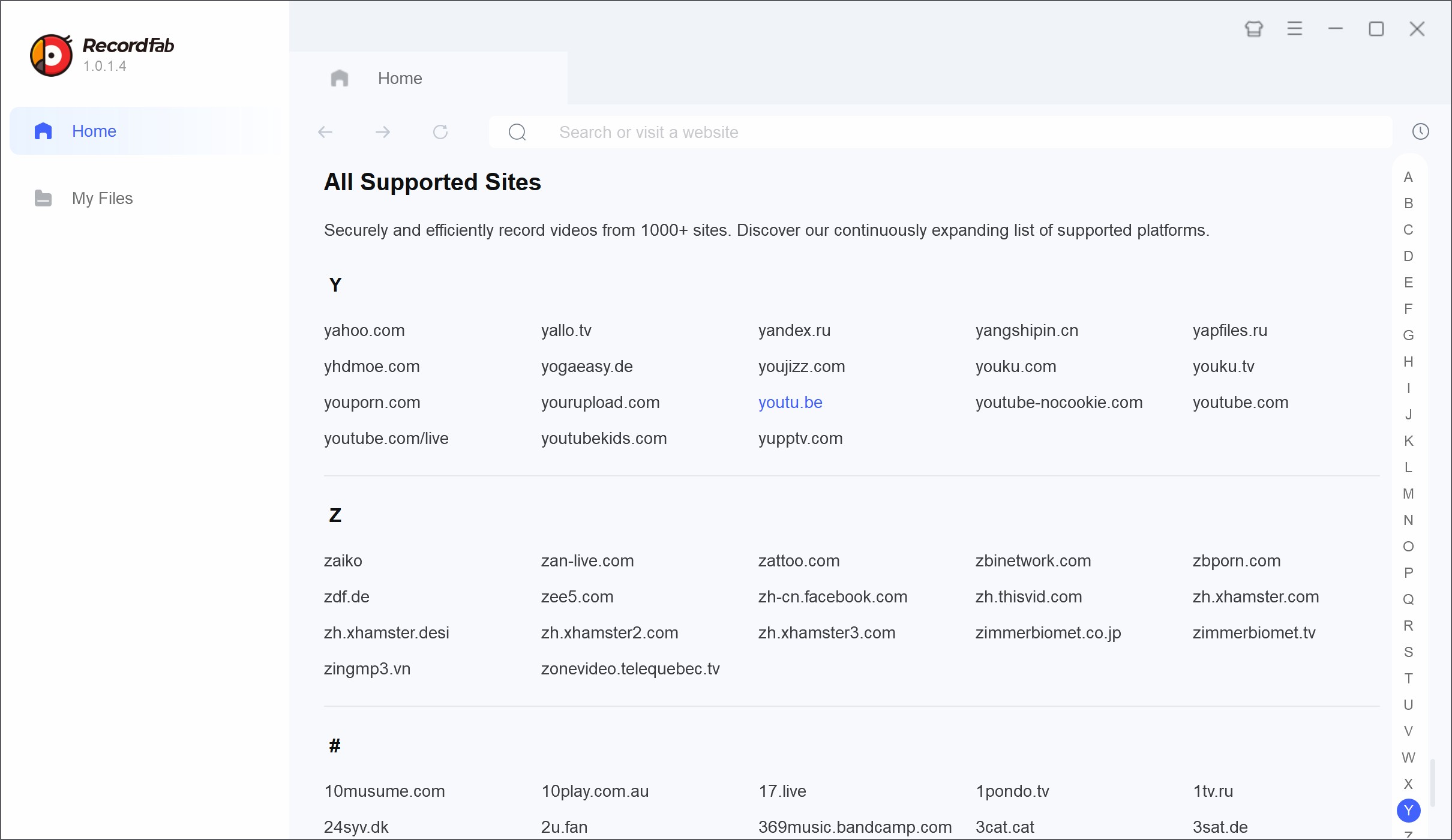
Task: Open yogaeasy.de site link
Action: [x=587, y=367]
